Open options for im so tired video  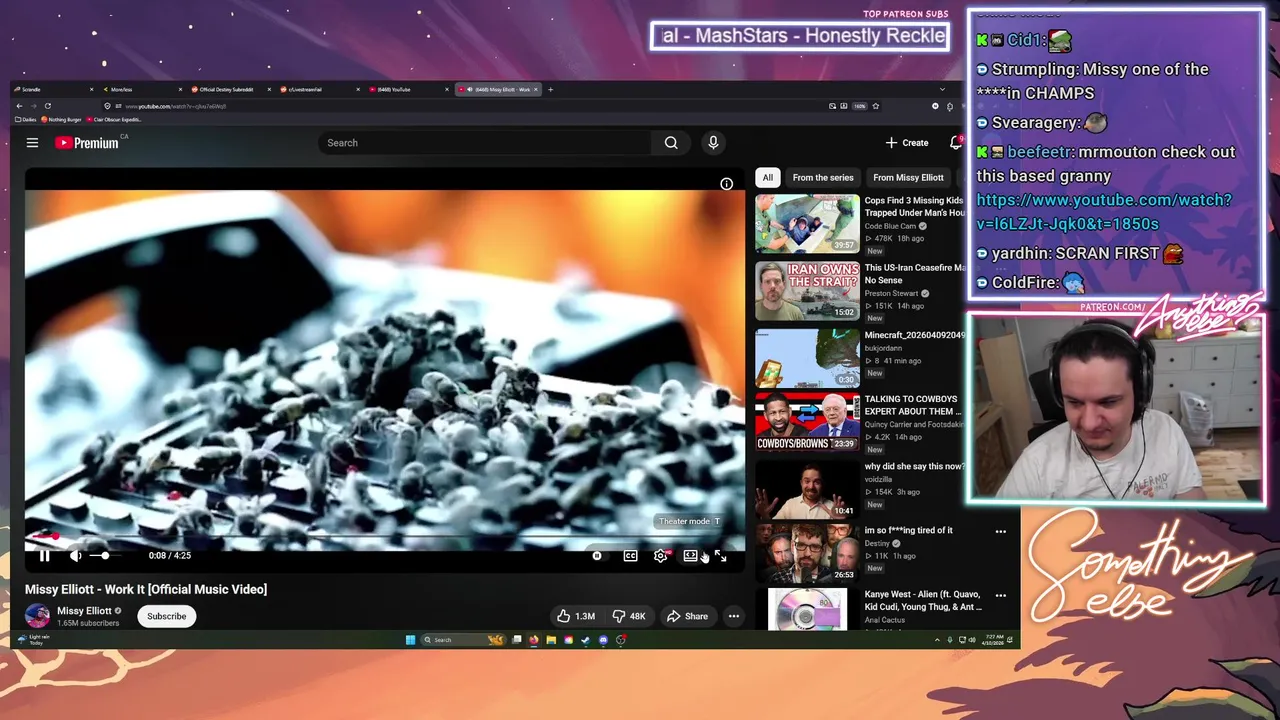click(1000, 532)
